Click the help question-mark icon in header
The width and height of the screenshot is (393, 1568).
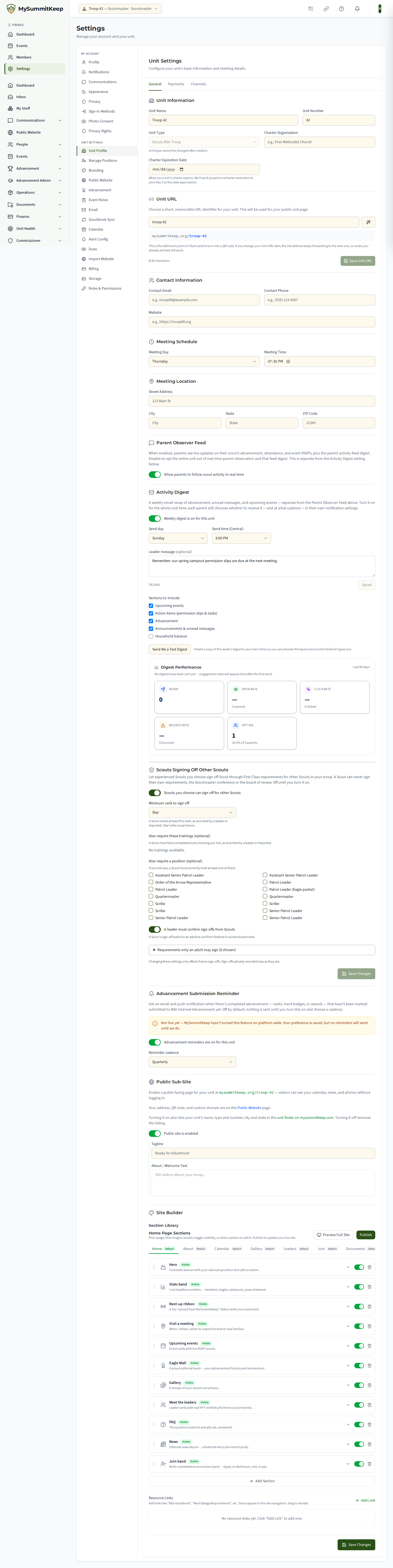341,8
